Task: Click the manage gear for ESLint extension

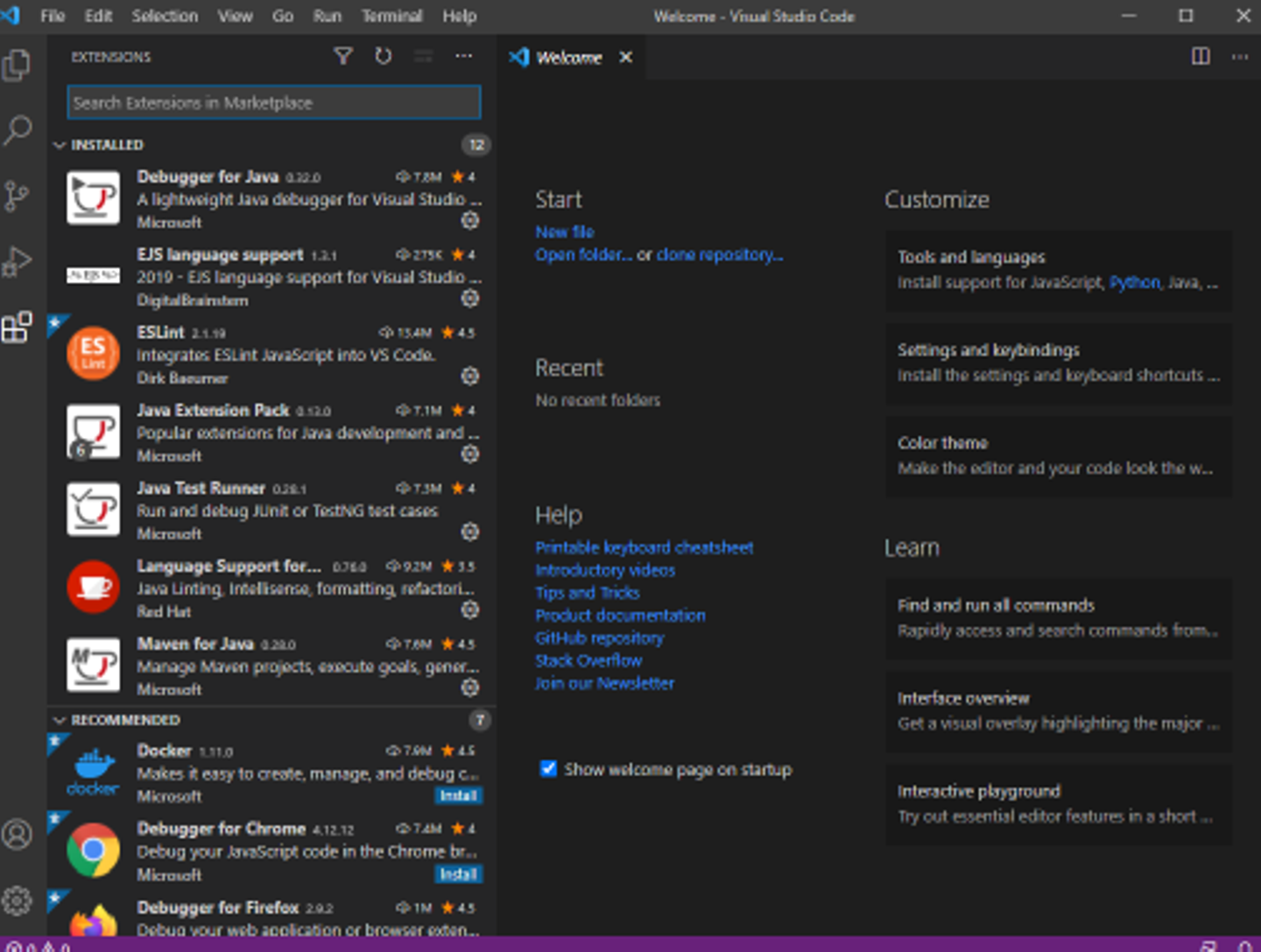Action: [470, 377]
